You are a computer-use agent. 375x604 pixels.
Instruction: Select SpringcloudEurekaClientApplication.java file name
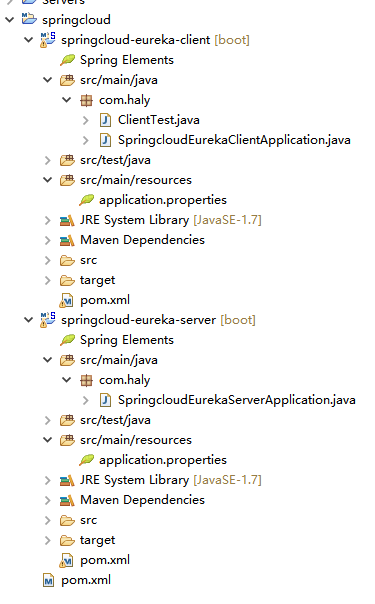point(234,140)
